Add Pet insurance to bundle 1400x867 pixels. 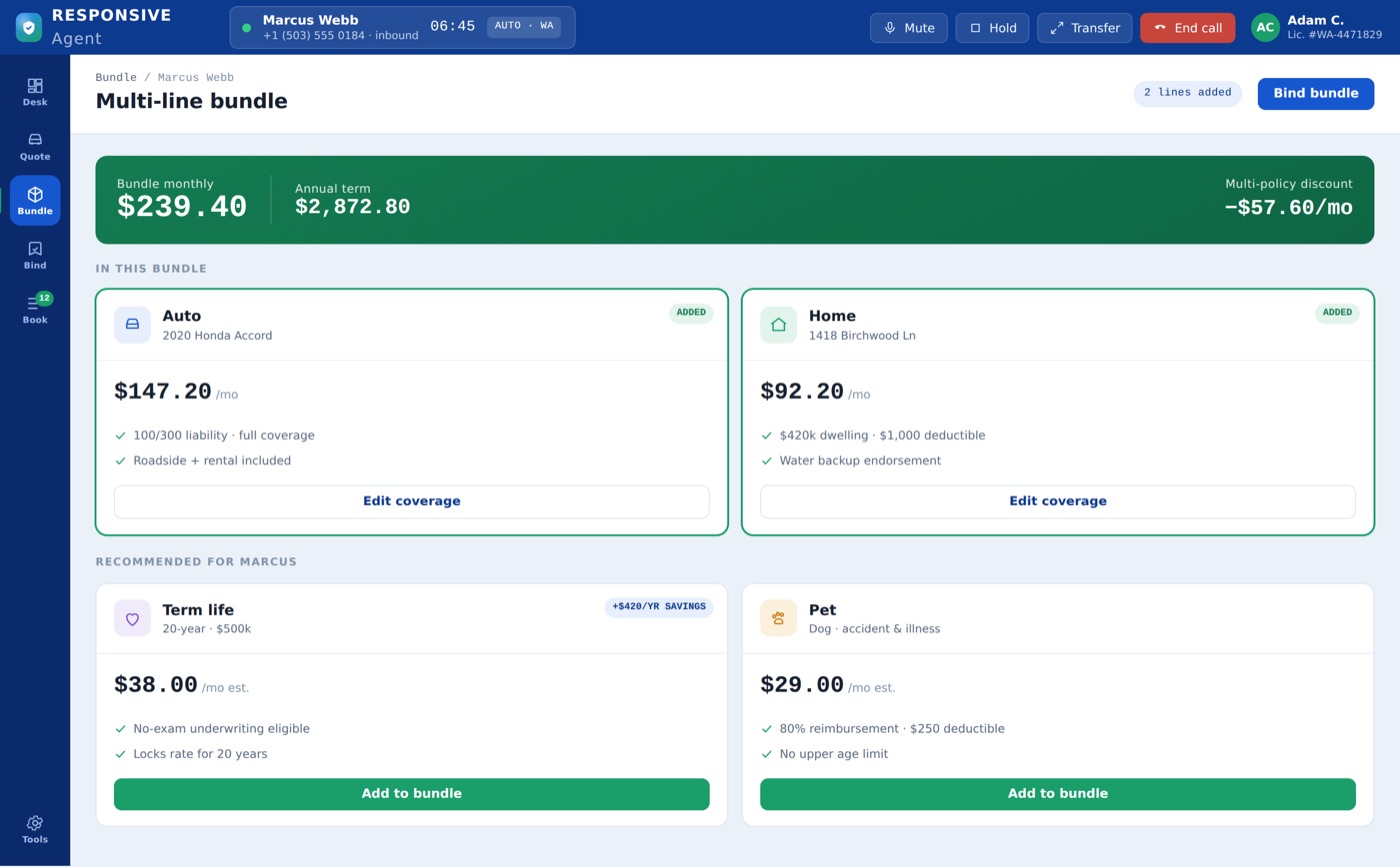1057,794
